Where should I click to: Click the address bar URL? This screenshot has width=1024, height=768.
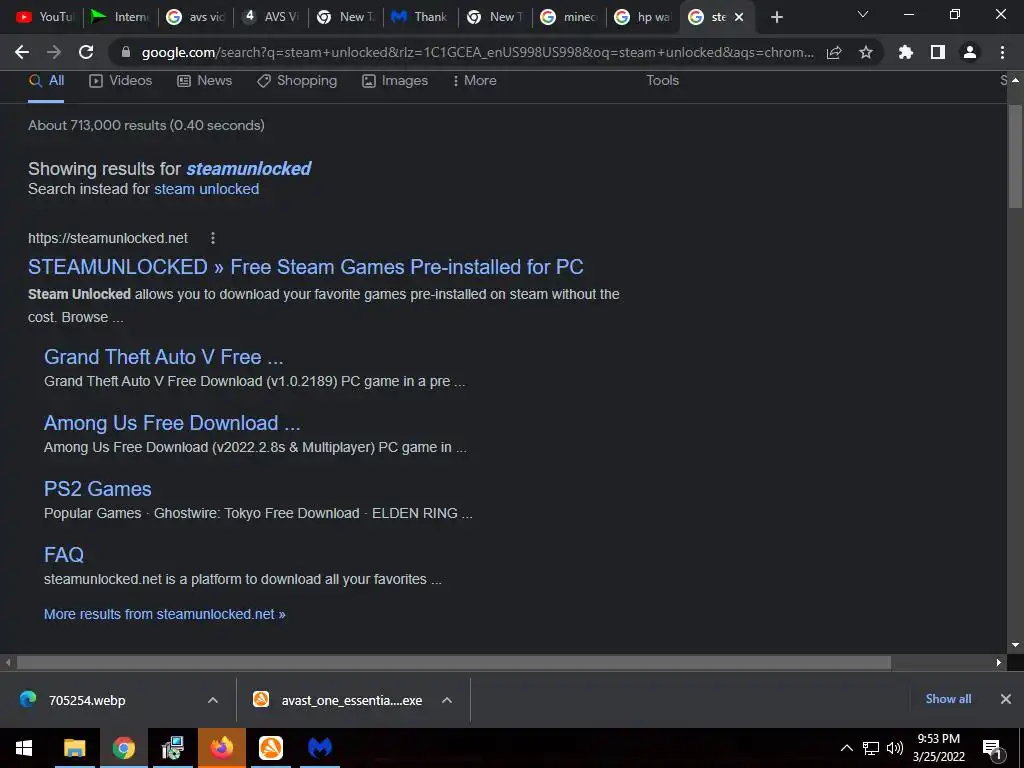coord(477,52)
